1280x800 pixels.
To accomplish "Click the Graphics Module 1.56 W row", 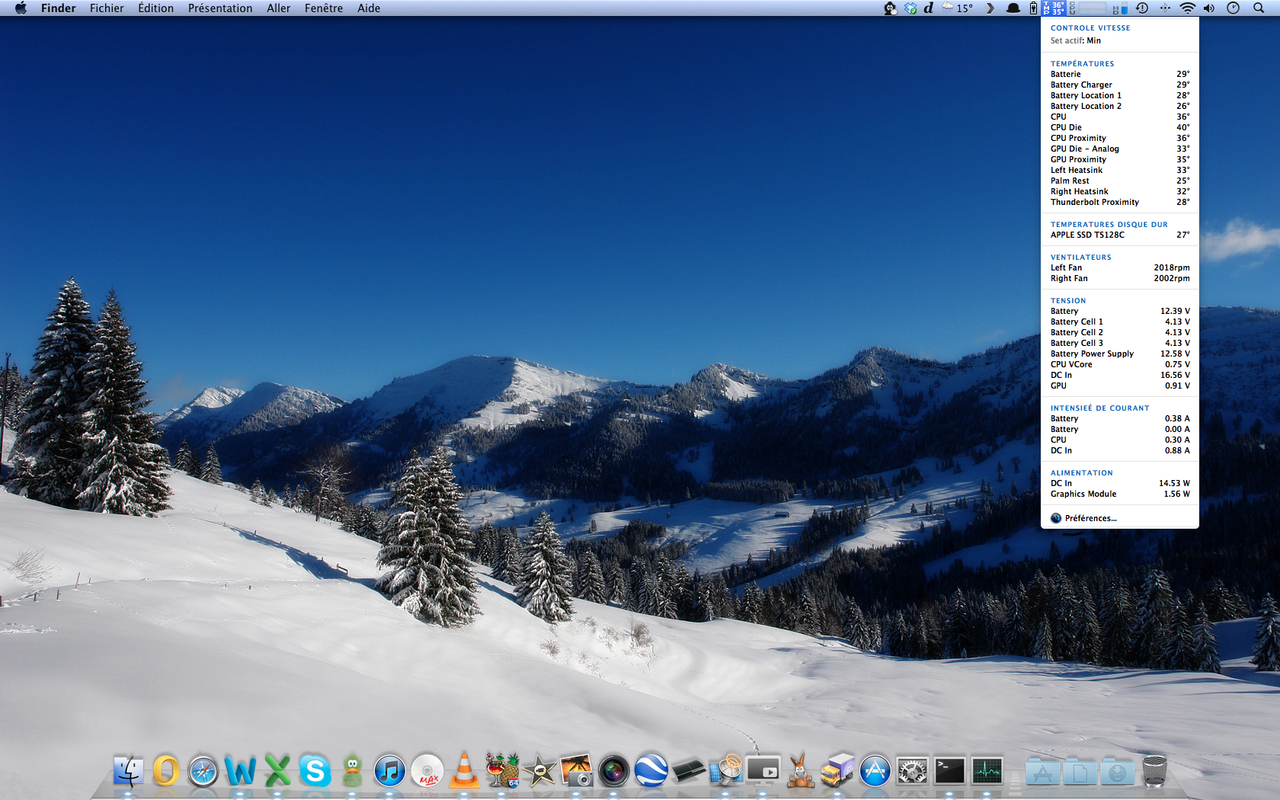I will (1119, 494).
